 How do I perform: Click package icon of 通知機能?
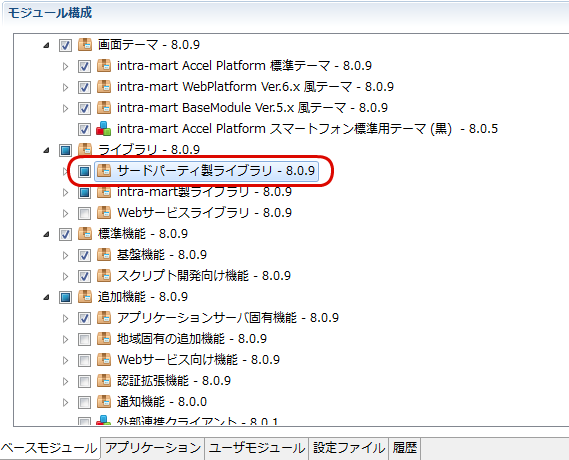pyautogui.click(x=104, y=402)
